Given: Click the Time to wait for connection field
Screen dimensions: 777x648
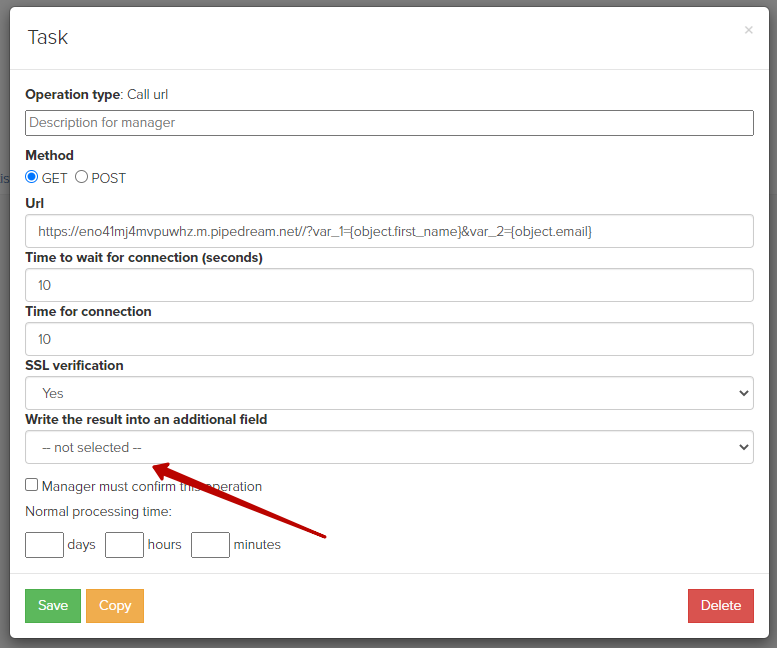Looking at the screenshot, I should 389,285.
